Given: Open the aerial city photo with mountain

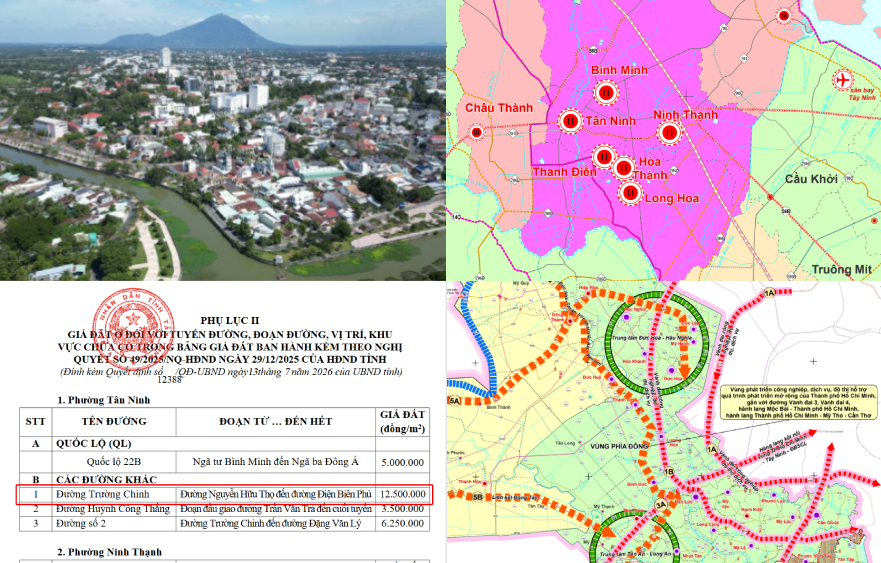Looking at the screenshot, I should pos(222,140).
